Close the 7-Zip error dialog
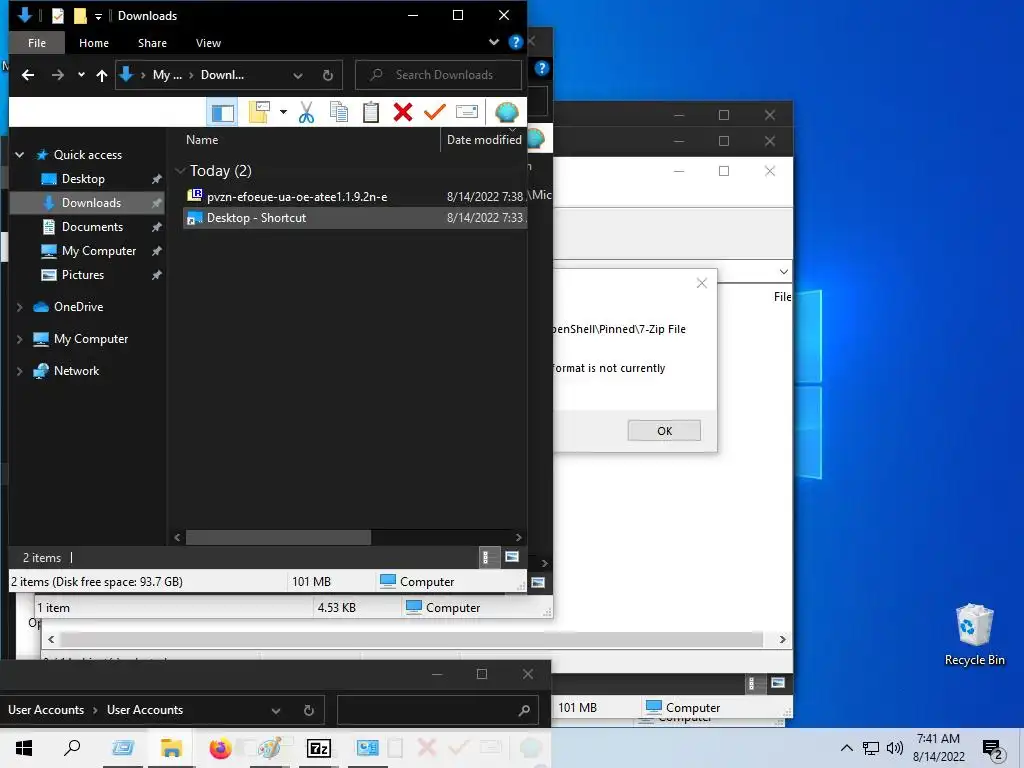1024x768 pixels. tap(701, 283)
